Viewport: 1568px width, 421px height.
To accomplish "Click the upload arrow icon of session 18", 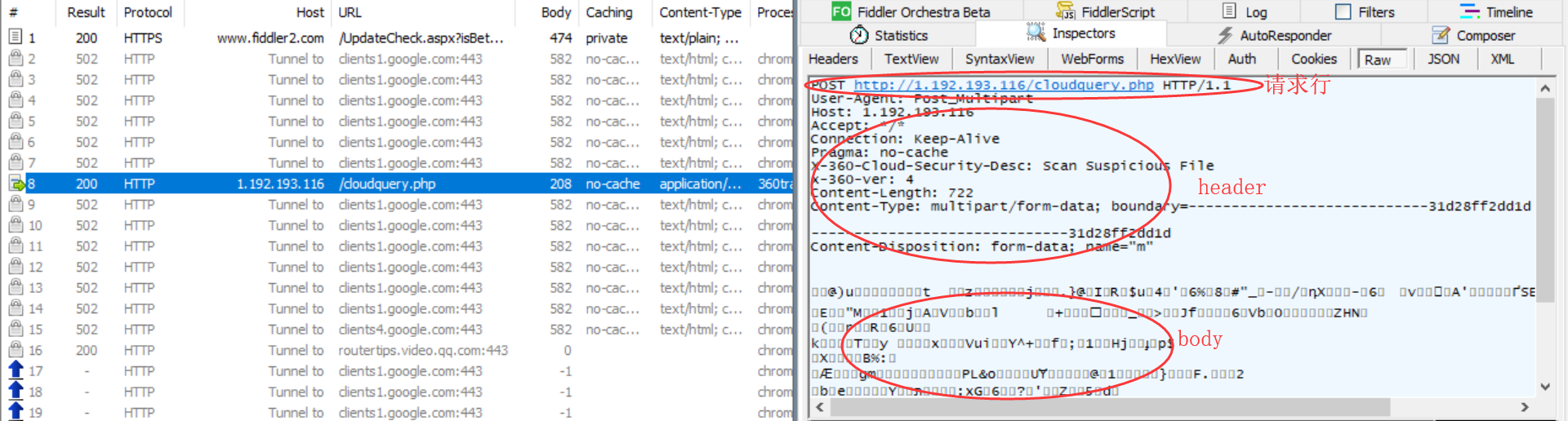I will coord(16,392).
